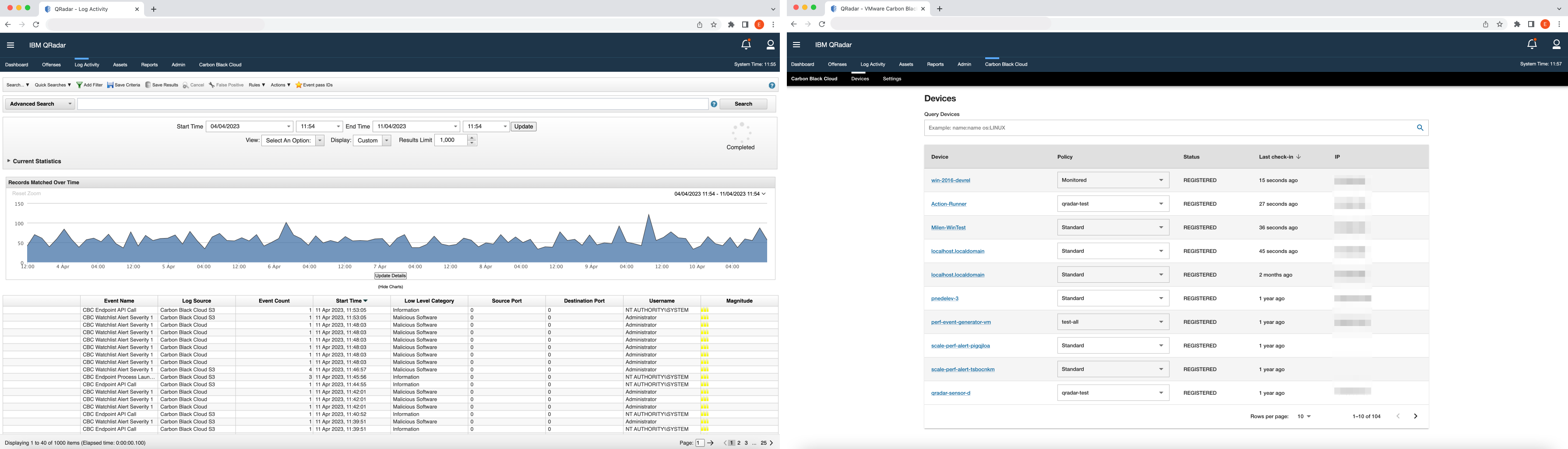Click the Save Results toolbar item
The height and width of the screenshot is (449, 1568).
(161, 85)
